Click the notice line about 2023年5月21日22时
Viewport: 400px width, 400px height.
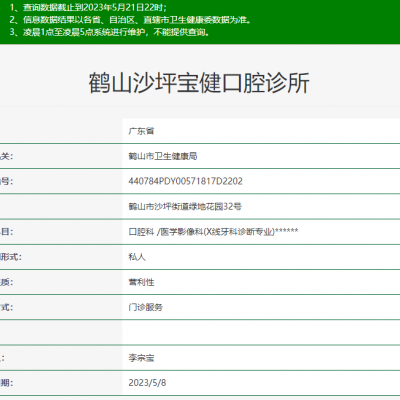pos(88,7)
